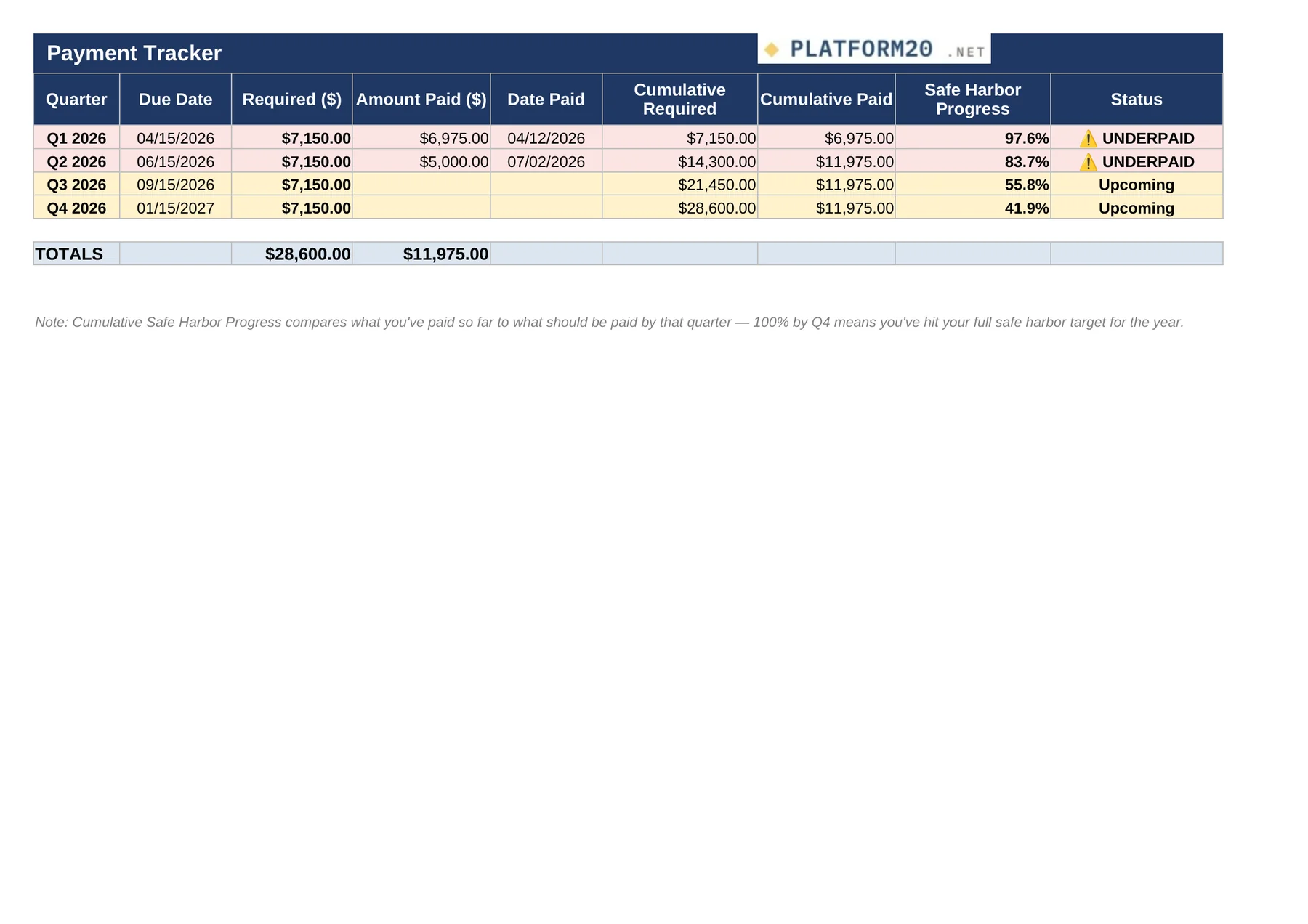Click the Q1 UNDERPAID status text
The height and width of the screenshot is (924, 1308).
1148,138
